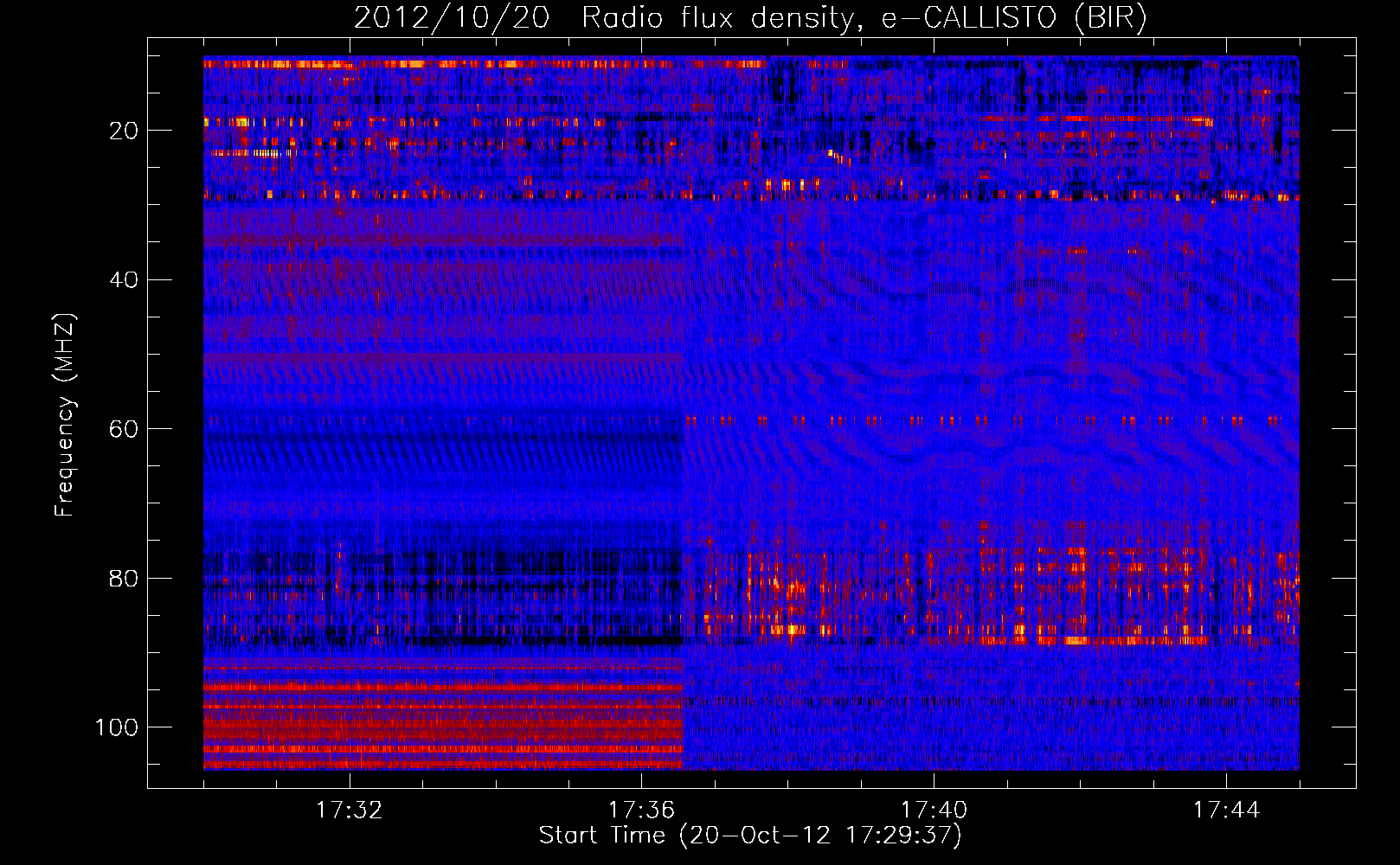The width and height of the screenshot is (1400, 865).
Task: Click the 17:36 time tick label
Action: pos(641,810)
